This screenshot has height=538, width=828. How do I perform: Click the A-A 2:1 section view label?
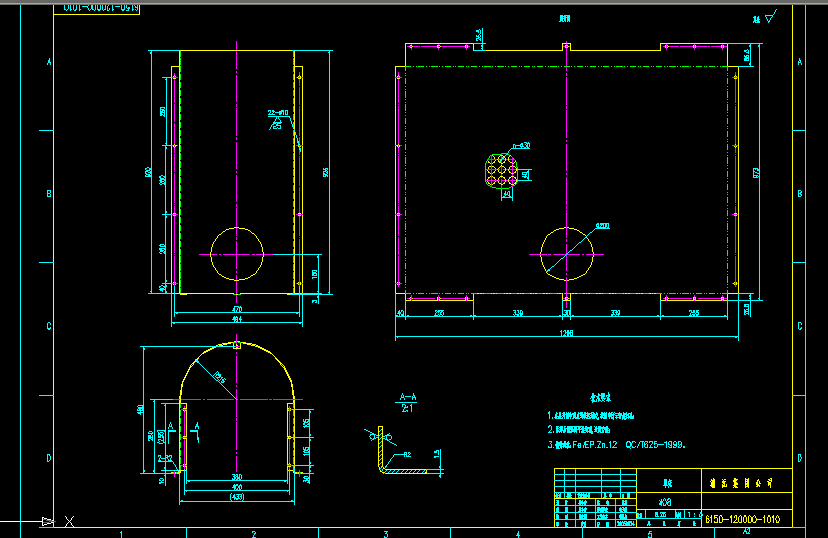pyautogui.click(x=408, y=402)
